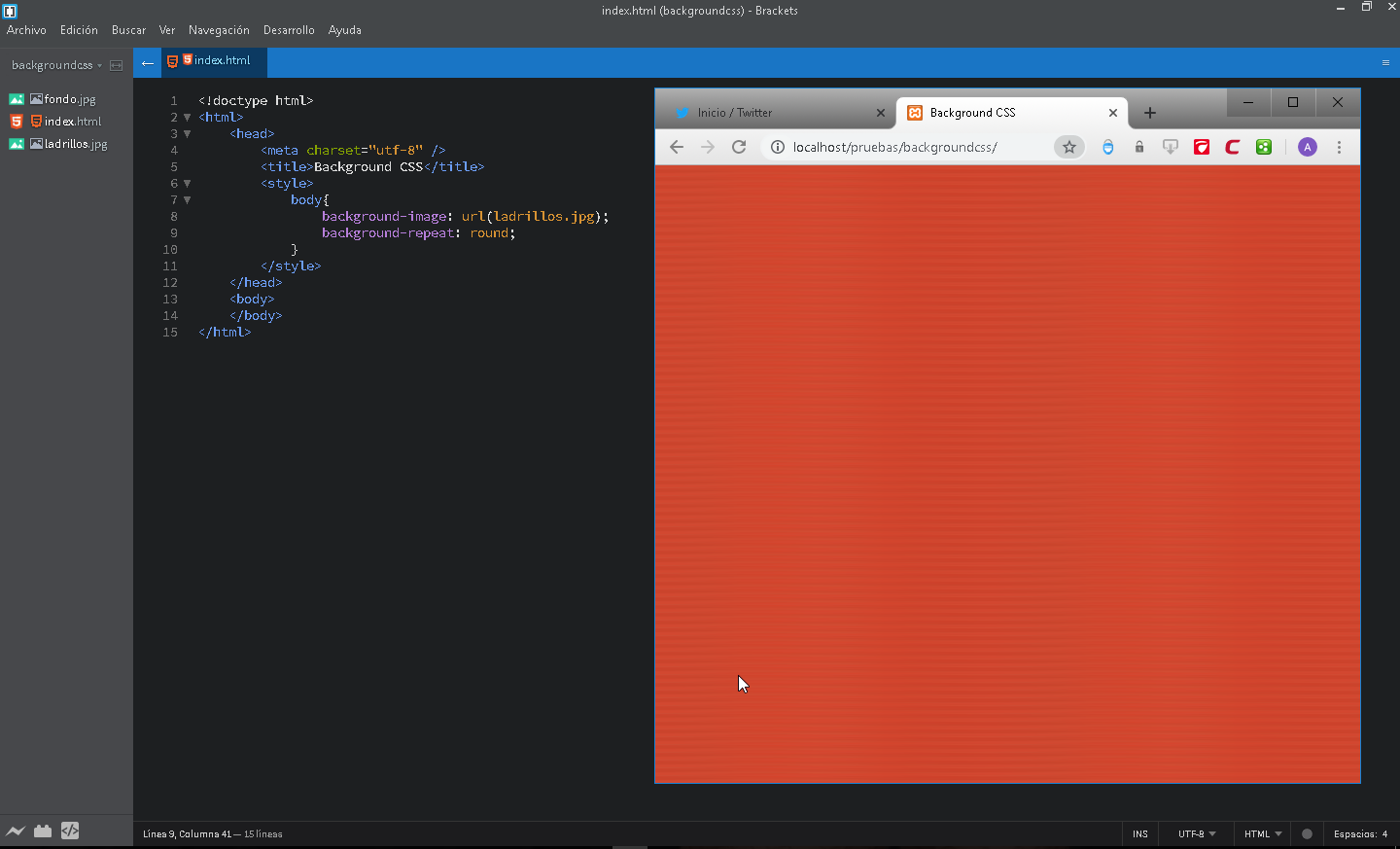The image size is (1400, 849).
Task: Open the HTML language mode dropdown
Action: tap(1261, 833)
